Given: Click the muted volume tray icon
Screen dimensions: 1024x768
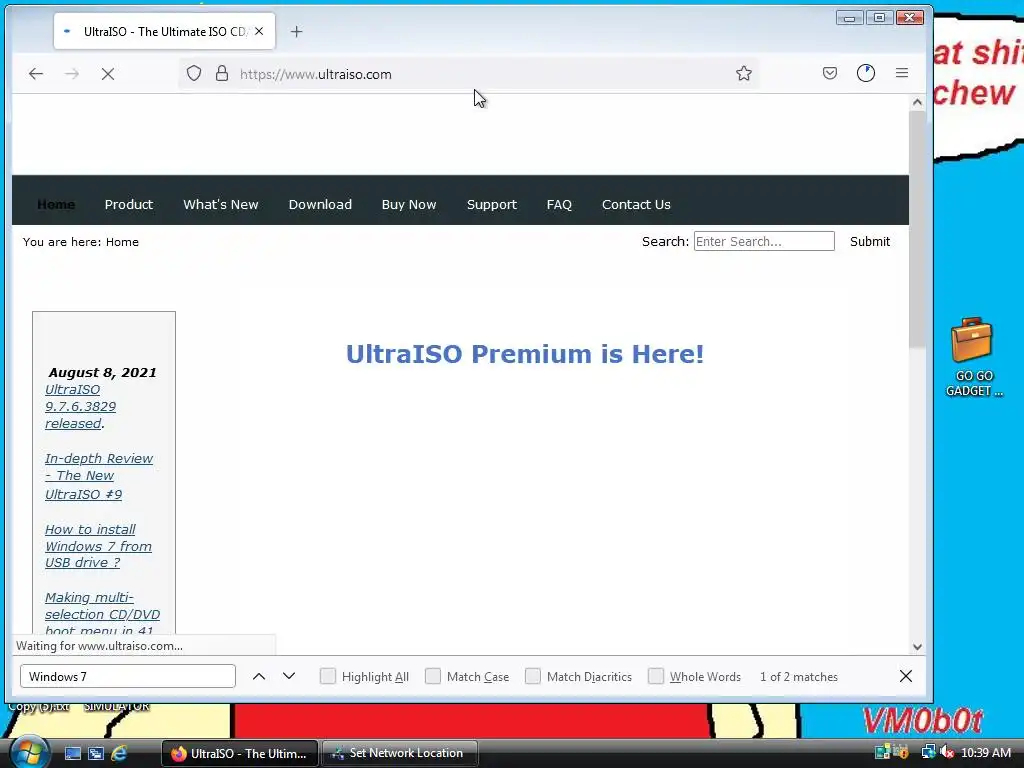Looking at the screenshot, I should click(x=947, y=752).
